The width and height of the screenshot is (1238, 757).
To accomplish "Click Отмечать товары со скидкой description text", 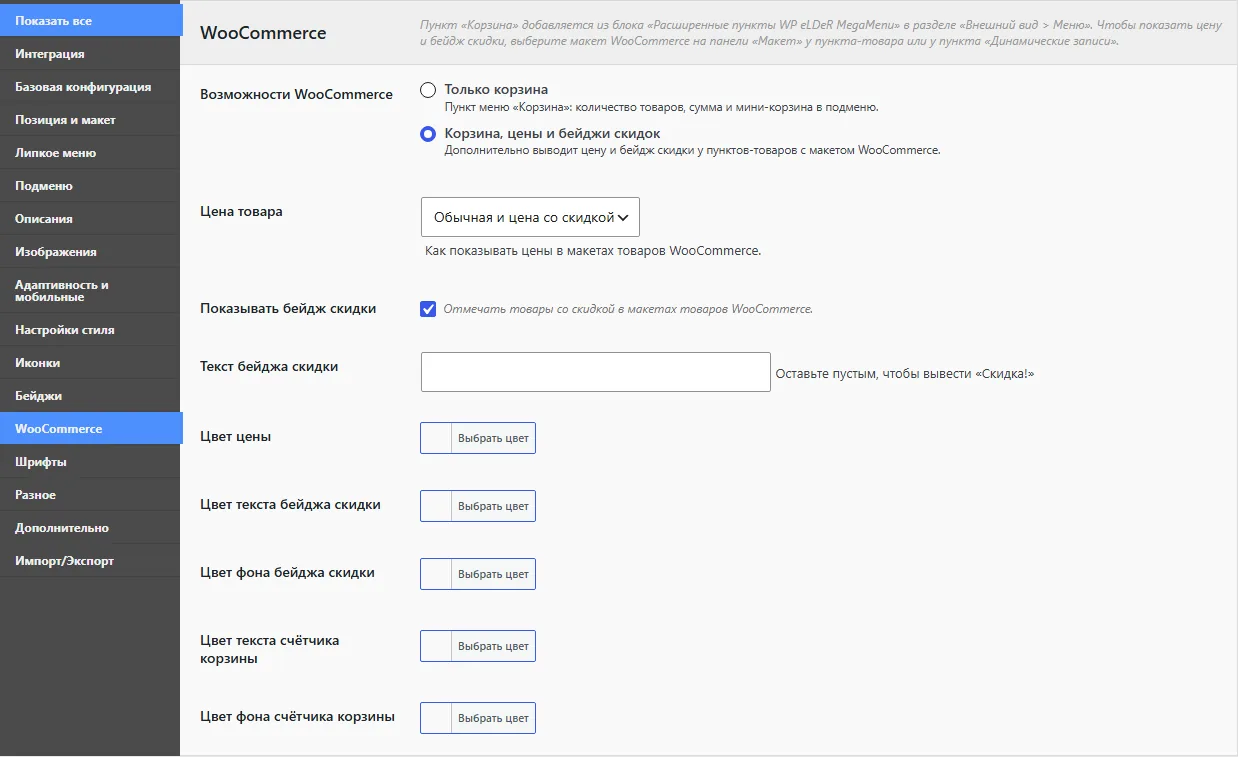I will [x=628, y=309].
